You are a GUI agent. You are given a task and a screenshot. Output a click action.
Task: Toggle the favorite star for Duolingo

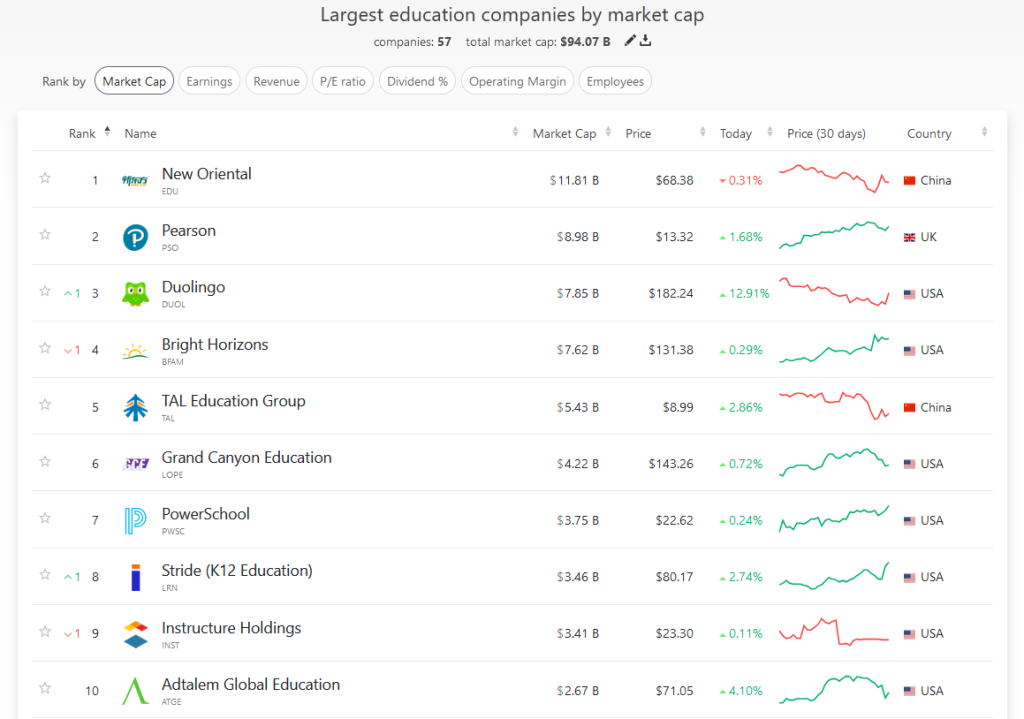pos(45,291)
